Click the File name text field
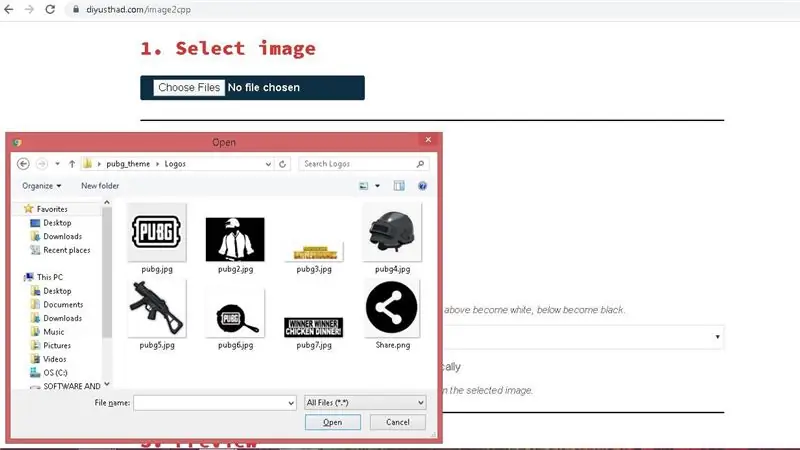The height and width of the screenshot is (450, 800). click(x=209, y=403)
